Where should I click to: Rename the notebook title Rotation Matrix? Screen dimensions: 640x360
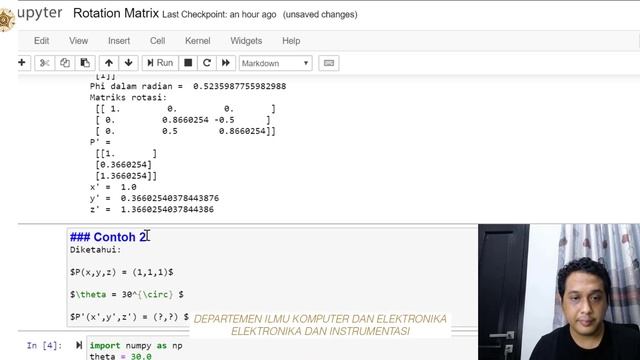pos(116,13)
